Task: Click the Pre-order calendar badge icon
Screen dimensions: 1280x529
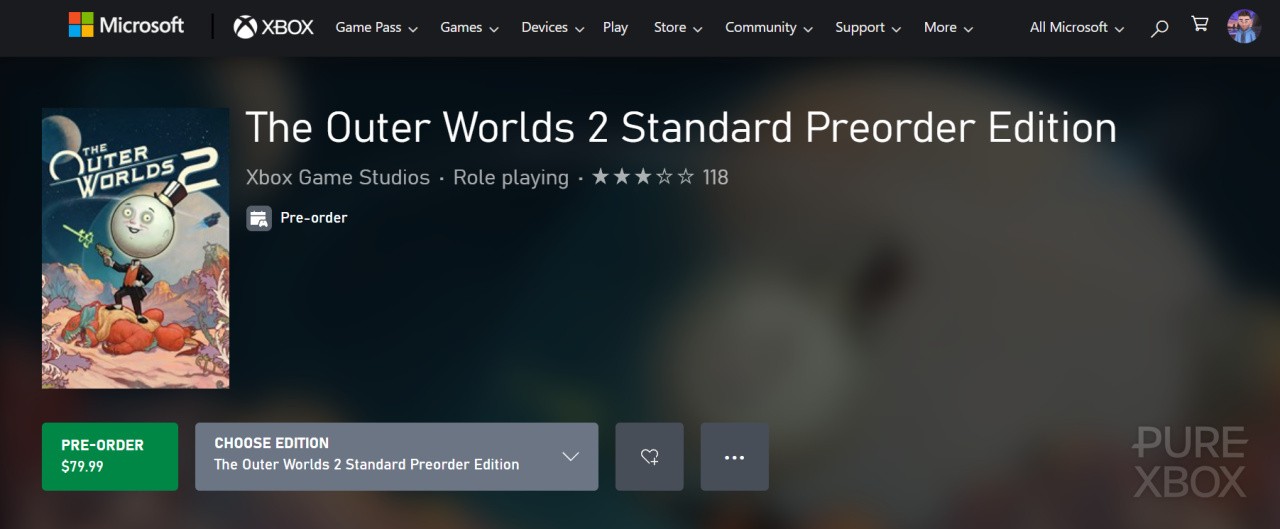Action: [259, 218]
